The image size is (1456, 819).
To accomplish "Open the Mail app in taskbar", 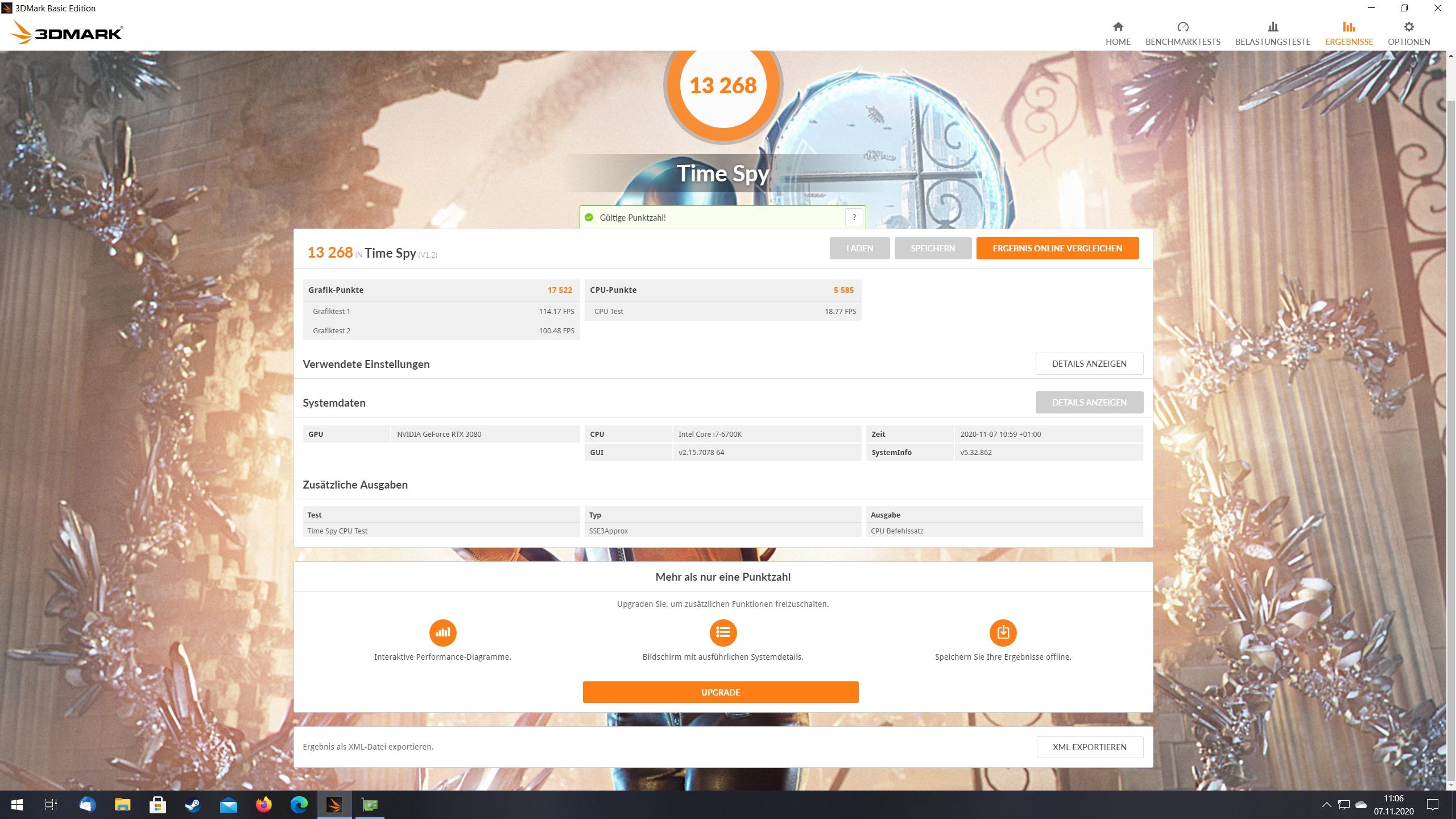I will pyautogui.click(x=229, y=805).
